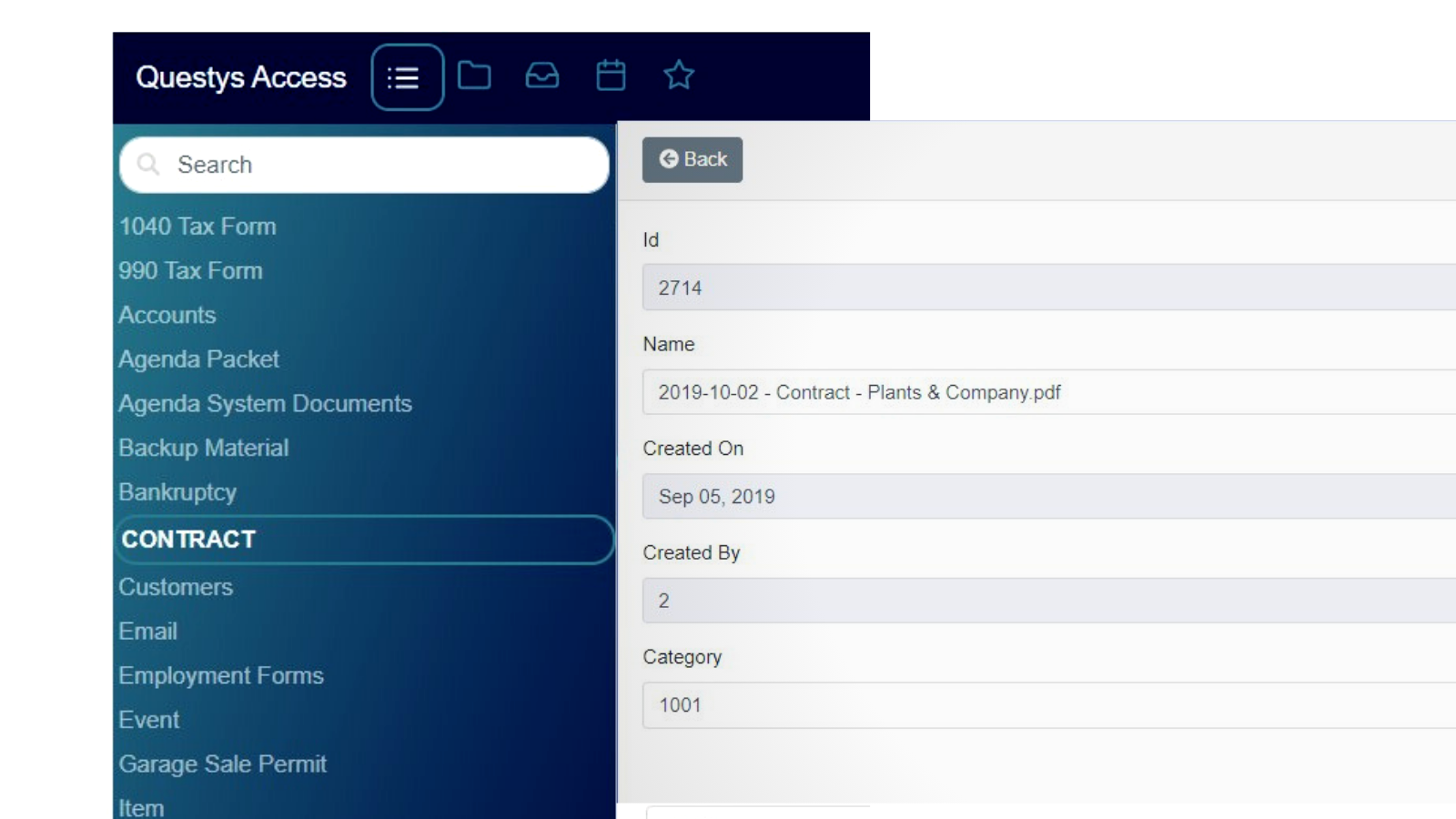Open the list view icon in header
This screenshot has height=819, width=1456.
click(407, 77)
